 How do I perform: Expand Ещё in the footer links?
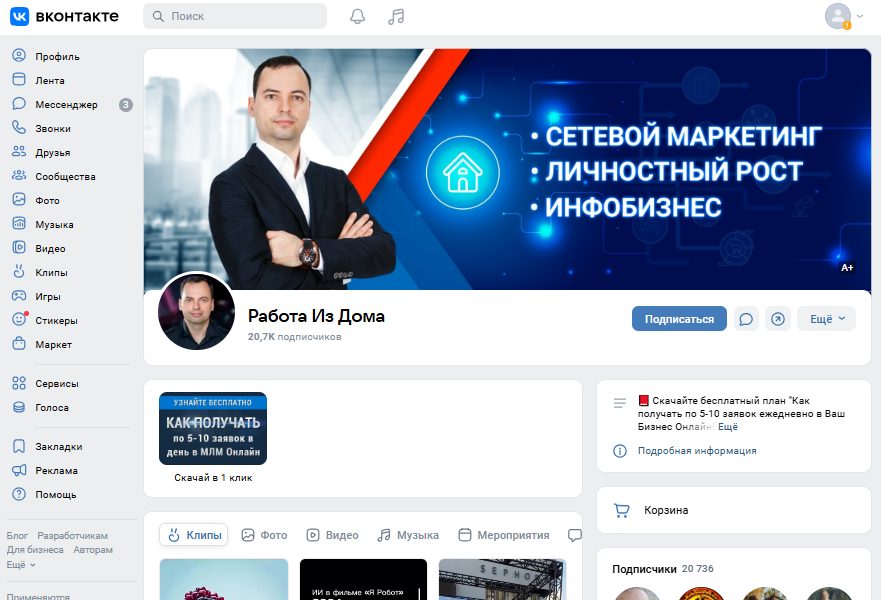[21, 565]
